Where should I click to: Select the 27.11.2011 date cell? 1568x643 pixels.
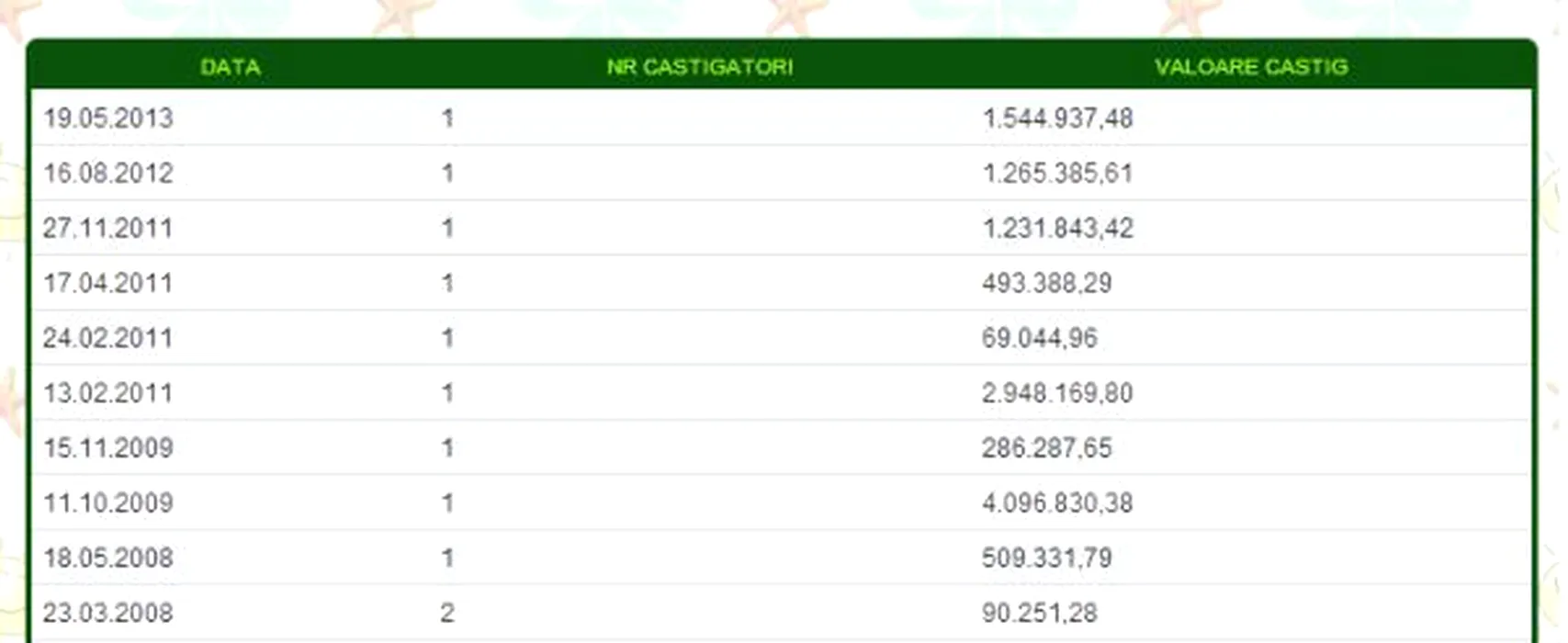click(x=108, y=229)
